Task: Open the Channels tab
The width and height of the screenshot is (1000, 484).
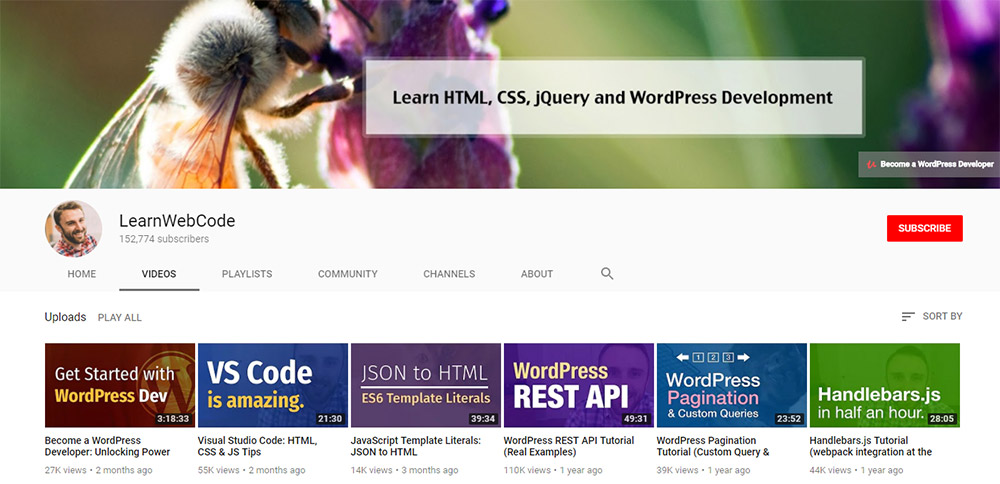Action: click(449, 274)
